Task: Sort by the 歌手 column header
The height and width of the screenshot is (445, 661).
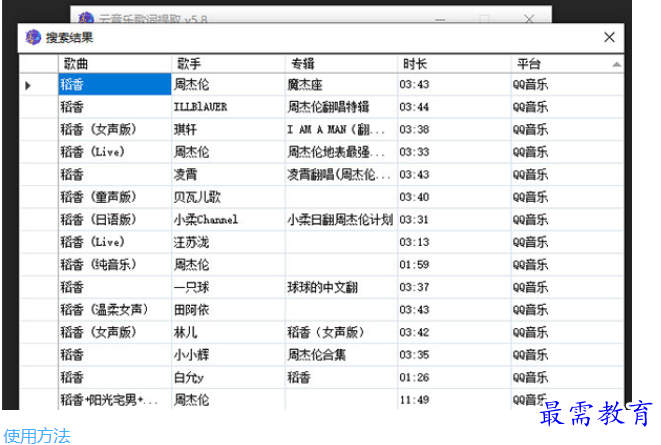Action: point(228,64)
